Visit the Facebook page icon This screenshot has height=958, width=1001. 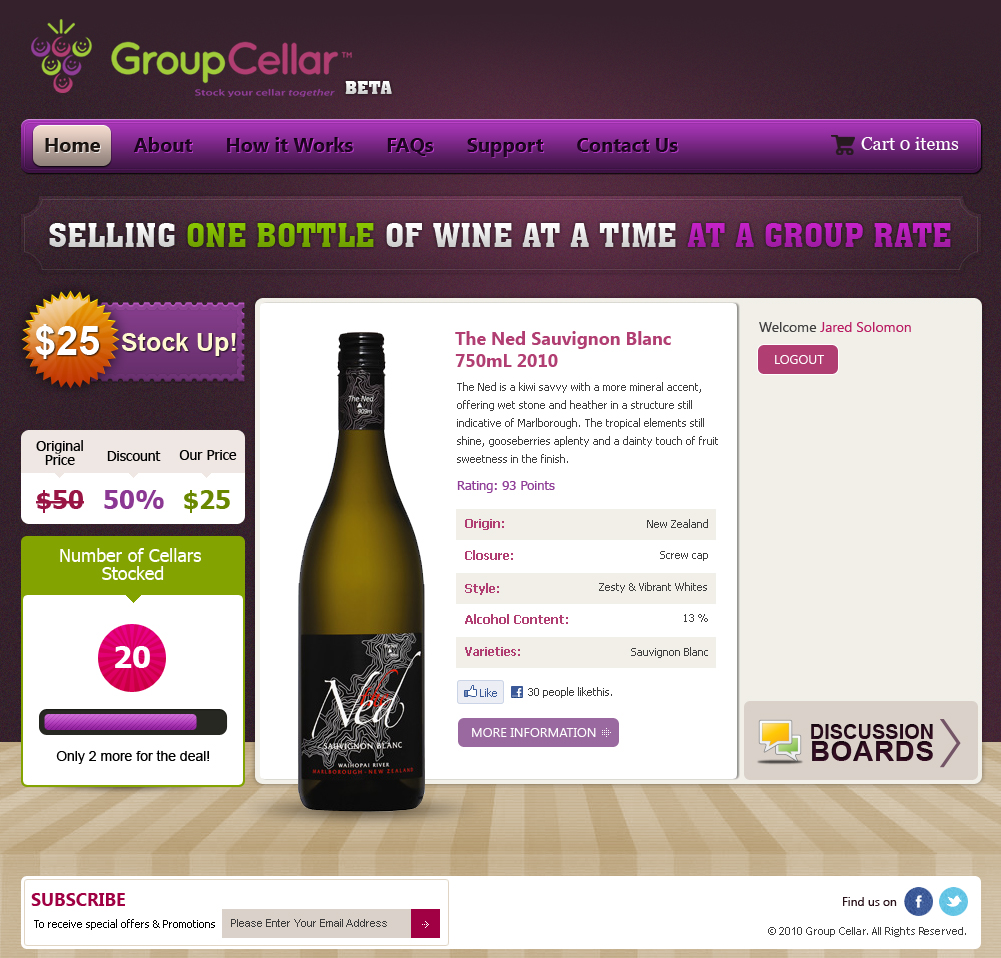pos(919,901)
